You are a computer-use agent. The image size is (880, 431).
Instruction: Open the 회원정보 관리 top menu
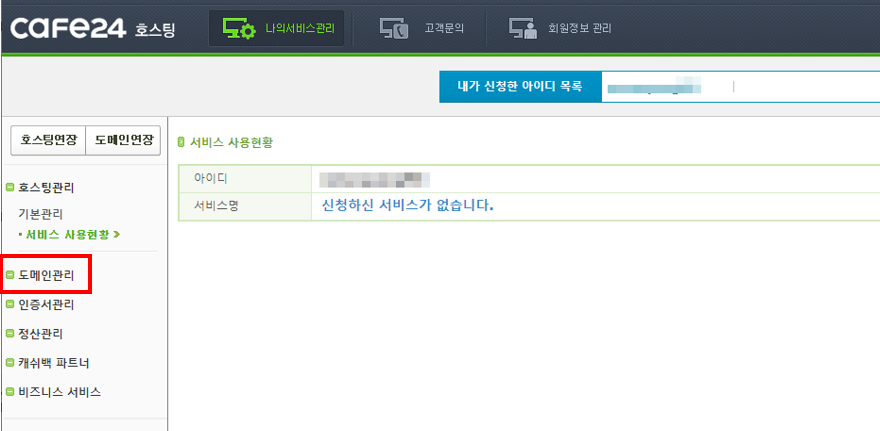click(560, 28)
